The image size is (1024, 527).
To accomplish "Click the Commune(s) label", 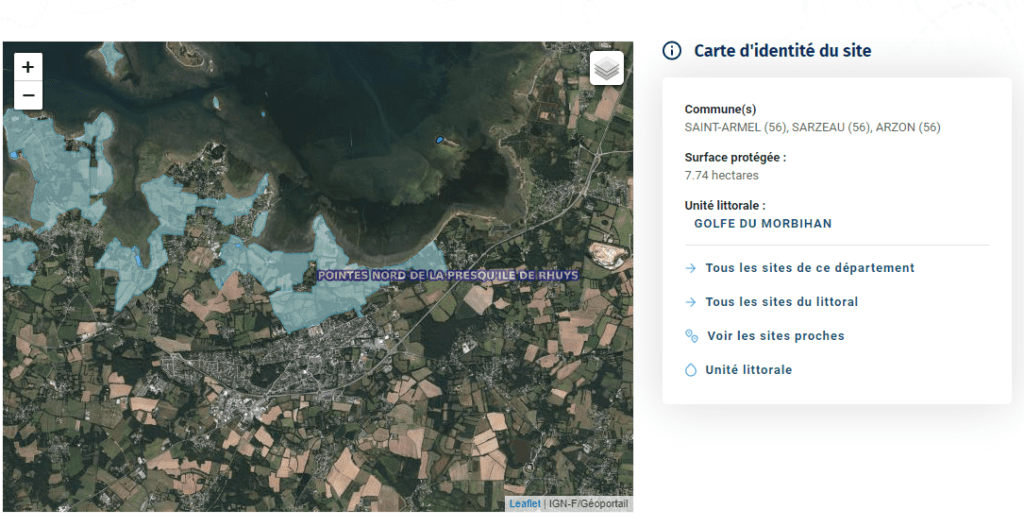I will click(x=720, y=109).
